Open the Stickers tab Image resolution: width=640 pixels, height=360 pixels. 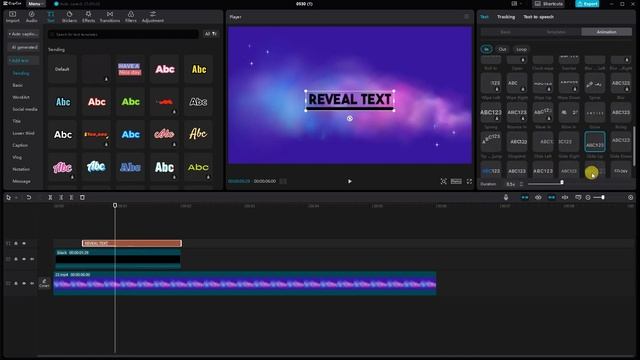tap(69, 17)
